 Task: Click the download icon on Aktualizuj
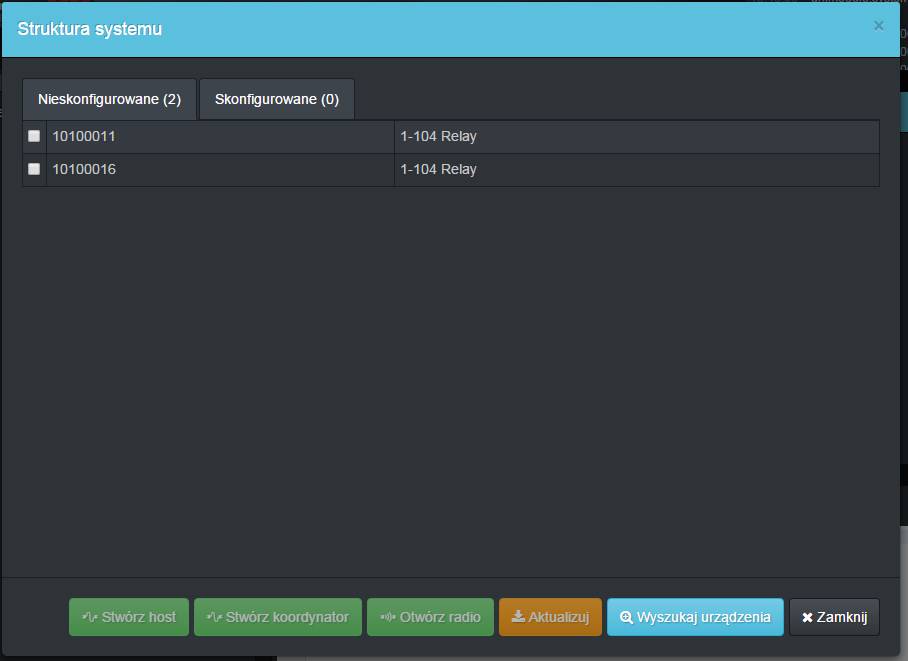[518, 618]
